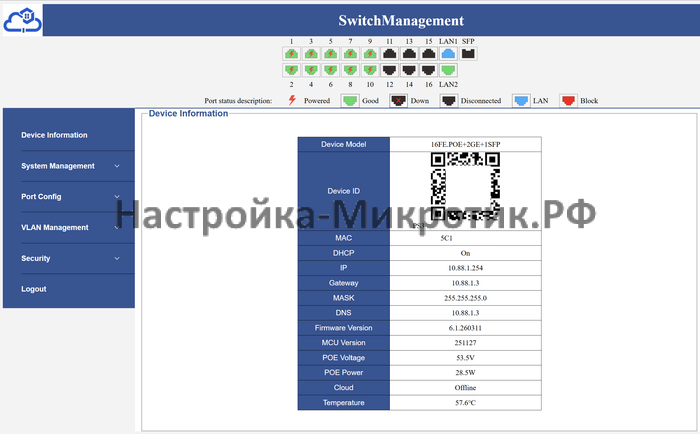The height and width of the screenshot is (434, 700).
Task: Click device model value 16FE.POE+2GE+1SFP
Action: [465, 145]
